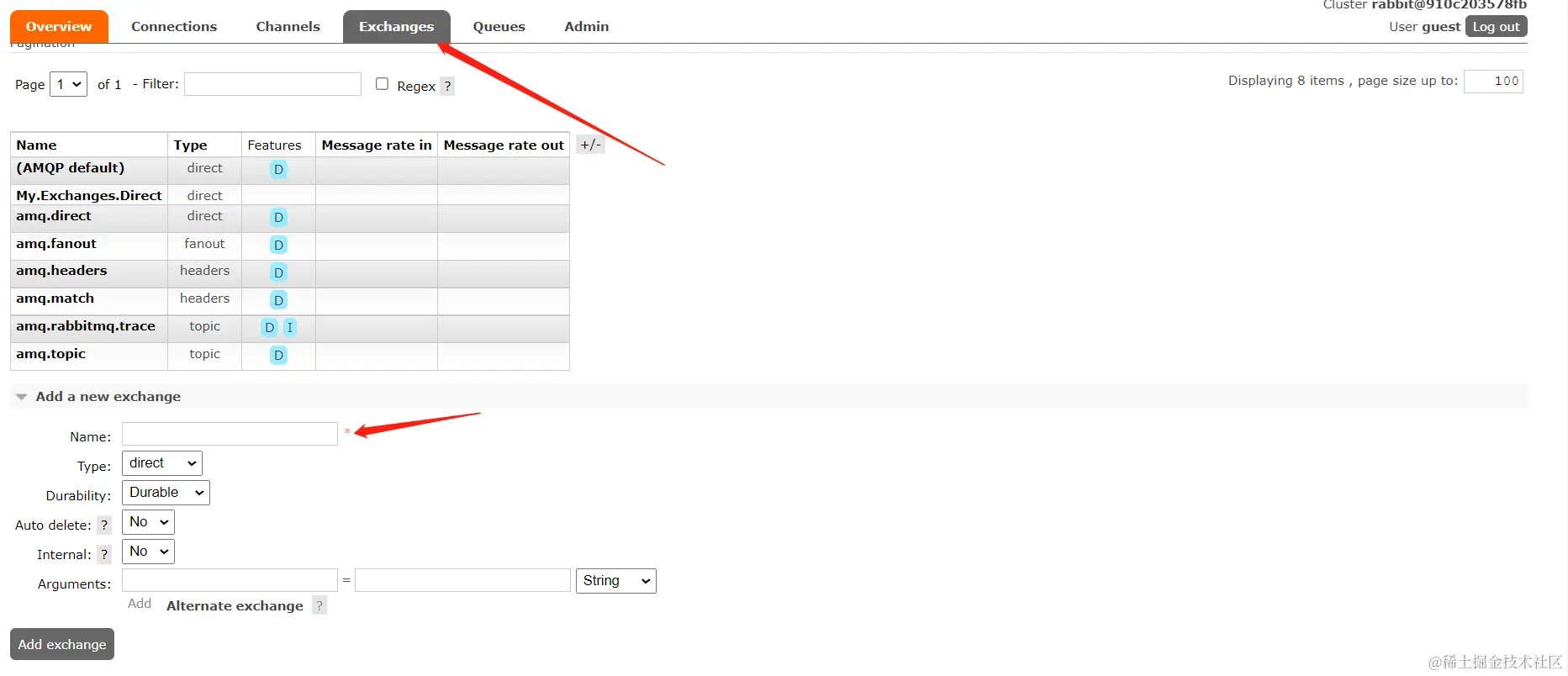Click the I internal badge for amq.rabbitmq.trace
The width and height of the screenshot is (1568, 676).
pyautogui.click(x=289, y=328)
